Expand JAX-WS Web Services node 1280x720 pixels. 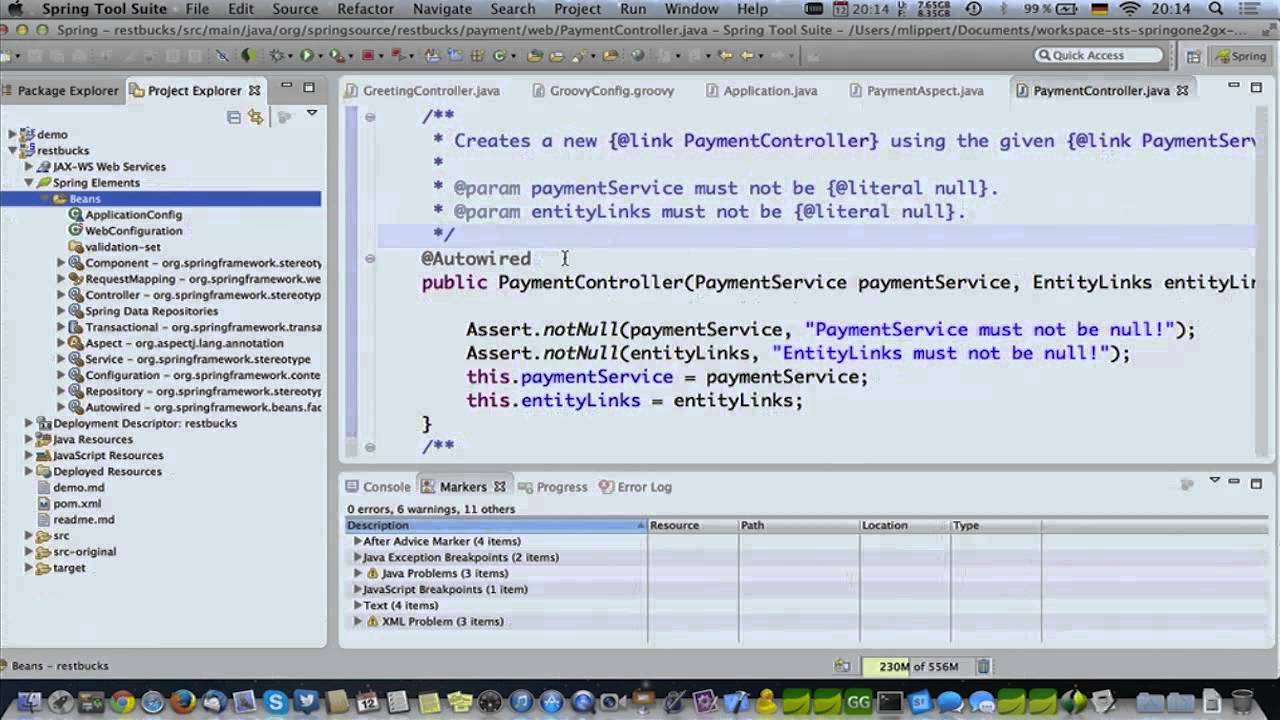click(x=29, y=167)
